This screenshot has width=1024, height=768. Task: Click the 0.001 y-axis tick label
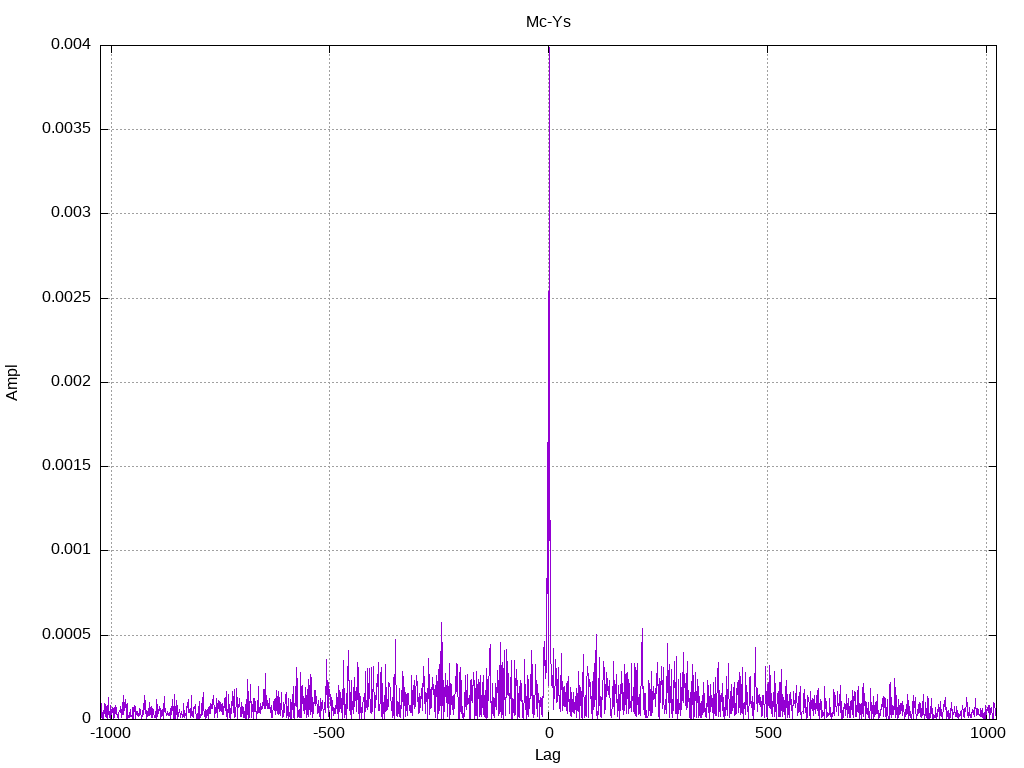pos(71,549)
